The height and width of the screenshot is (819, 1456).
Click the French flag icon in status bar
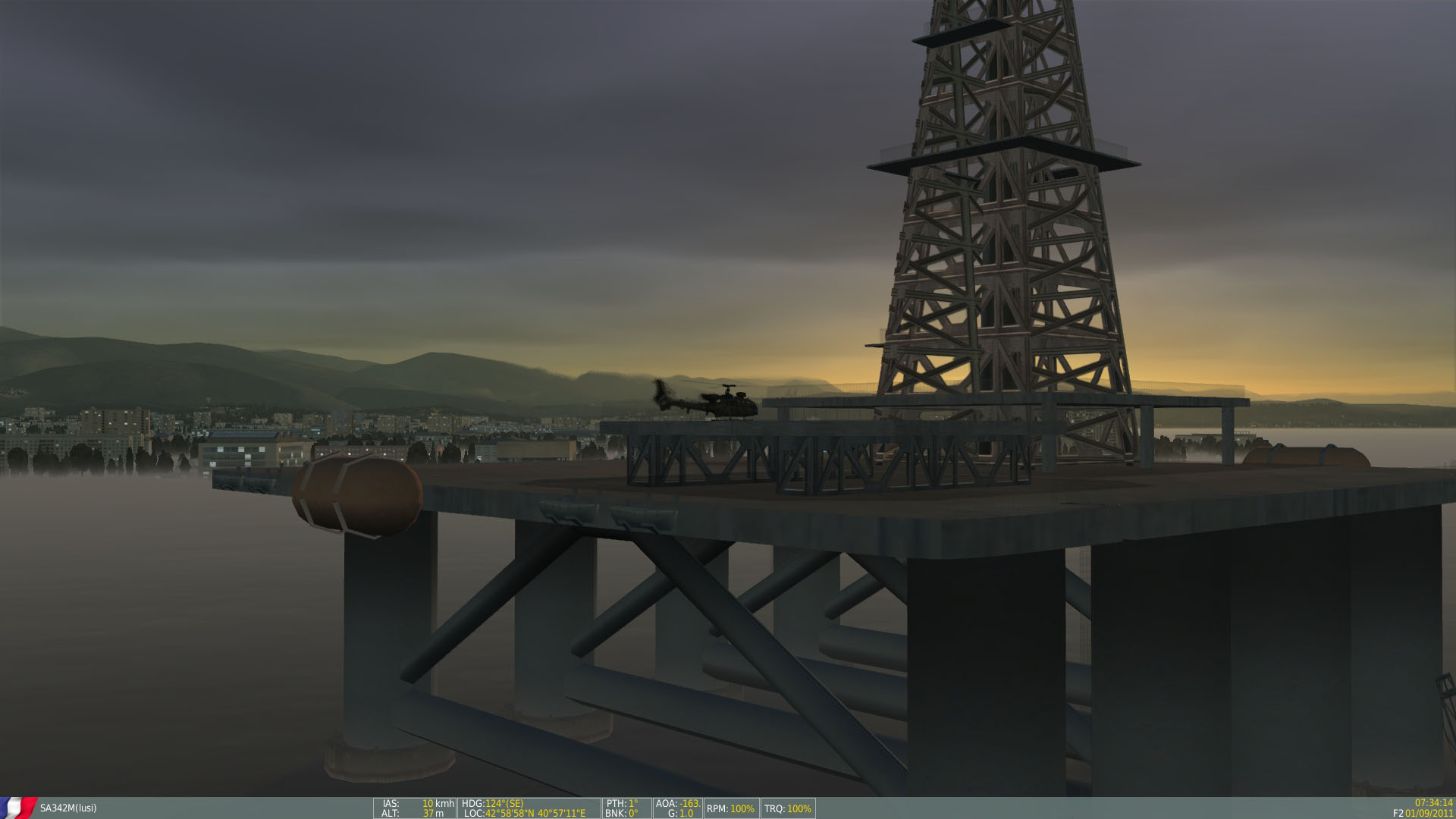click(x=18, y=808)
